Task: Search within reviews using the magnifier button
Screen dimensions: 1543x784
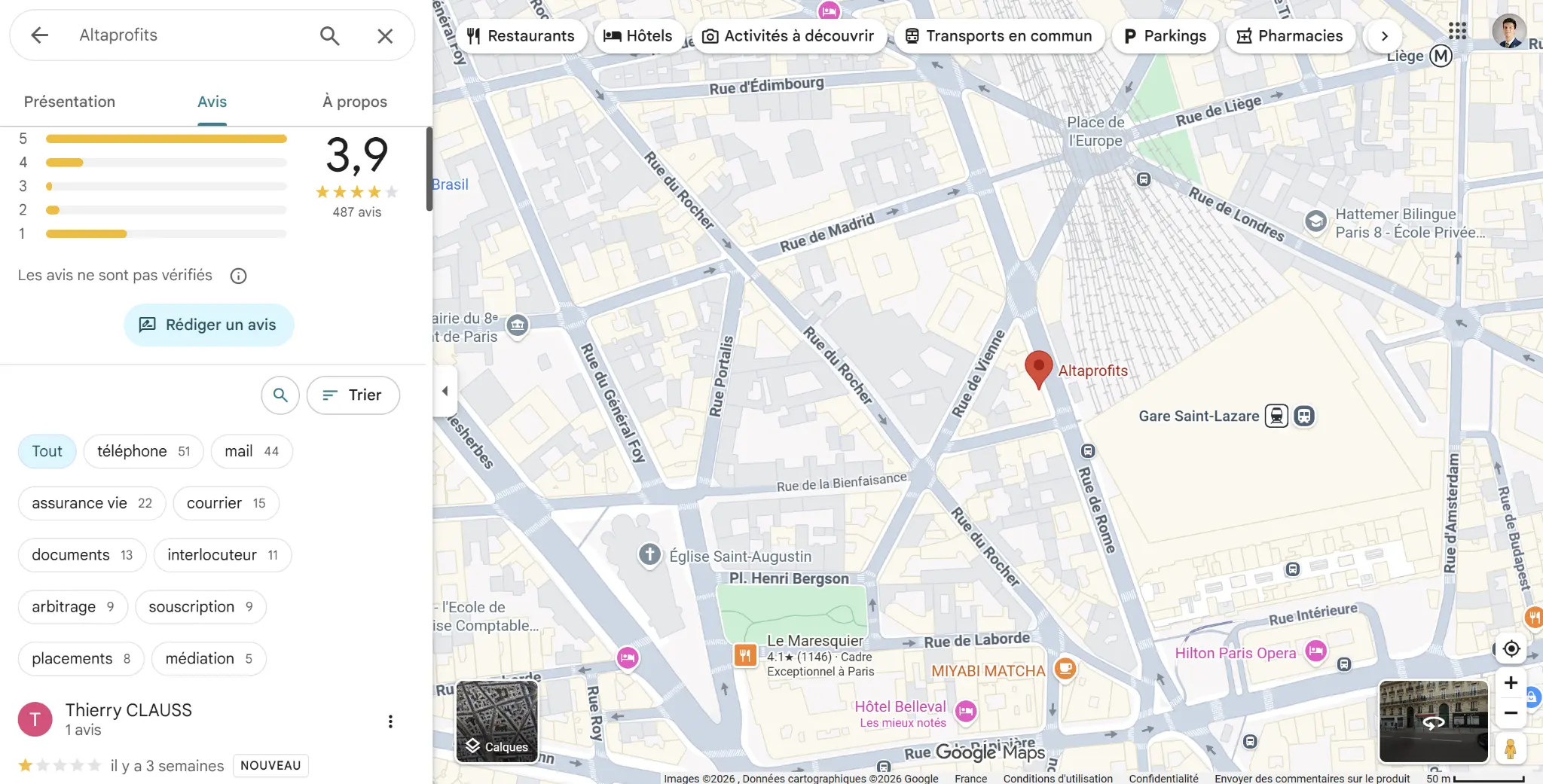Action: coord(280,395)
